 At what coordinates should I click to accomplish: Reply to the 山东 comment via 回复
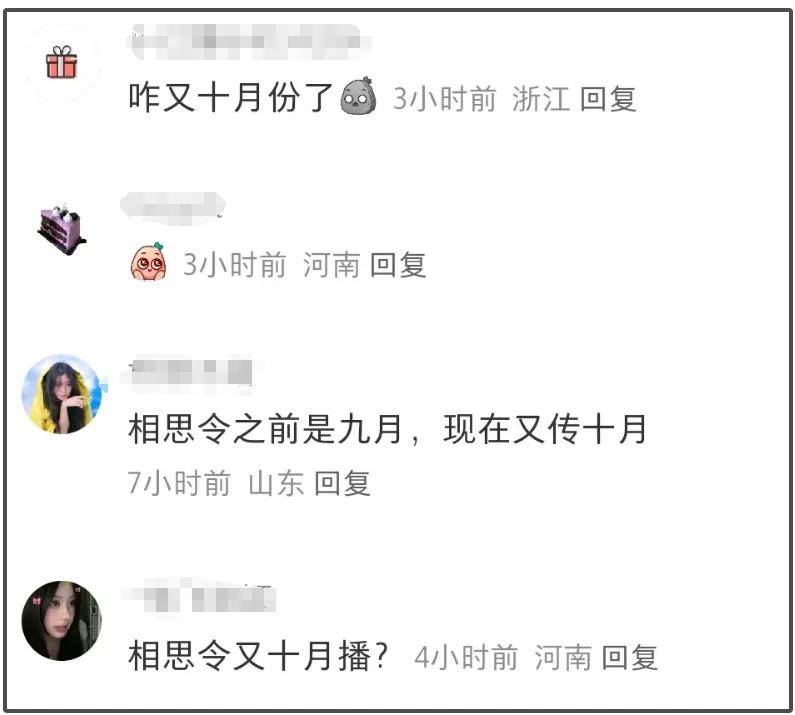tap(342, 483)
